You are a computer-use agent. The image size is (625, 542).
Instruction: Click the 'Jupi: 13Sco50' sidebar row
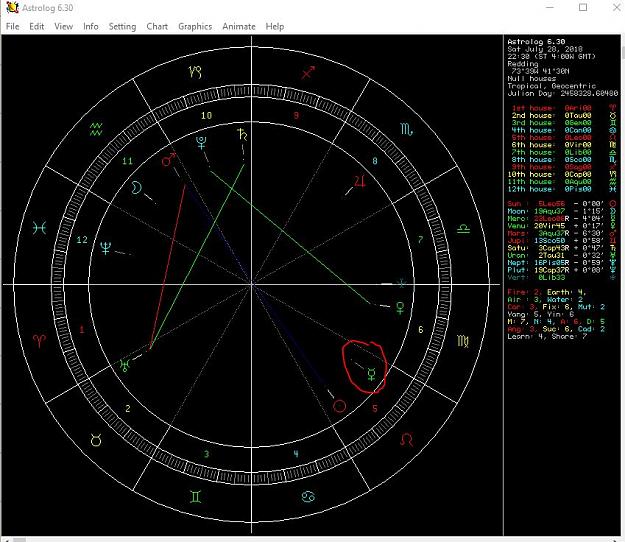click(562, 241)
